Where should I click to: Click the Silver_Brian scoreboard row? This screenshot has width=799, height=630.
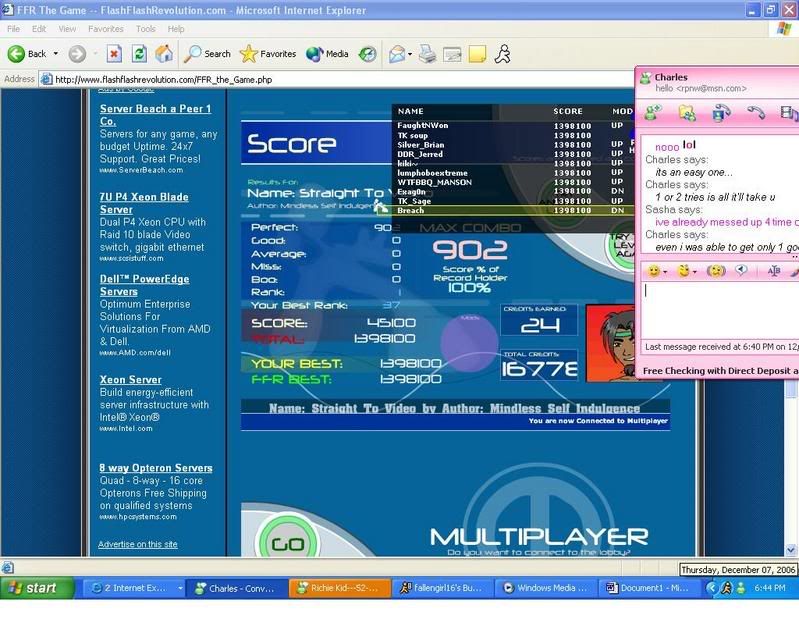(x=512, y=145)
